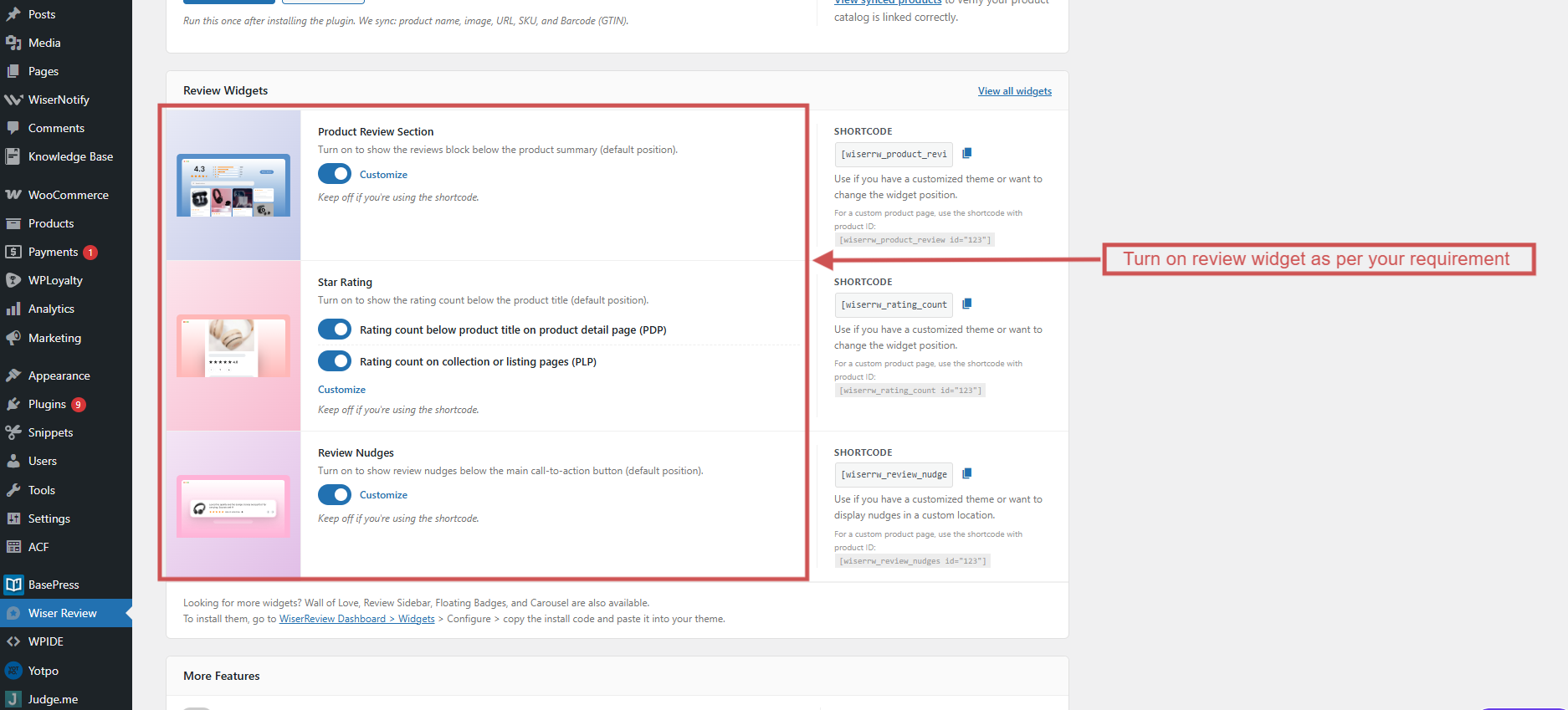Click the wiserrw_review_nudge shortcode field
Image resolution: width=1568 pixels, height=710 pixels.
click(x=894, y=474)
